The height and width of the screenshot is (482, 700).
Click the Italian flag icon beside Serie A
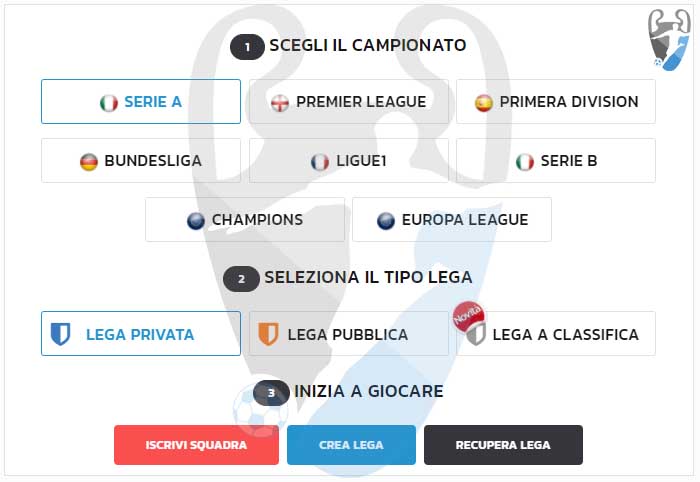tap(109, 102)
